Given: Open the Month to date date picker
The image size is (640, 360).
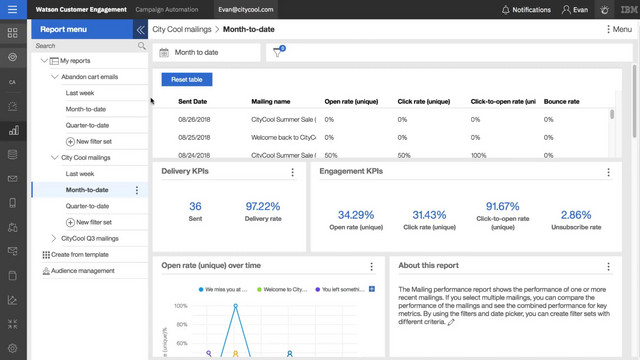Looking at the screenshot, I should pos(207,52).
